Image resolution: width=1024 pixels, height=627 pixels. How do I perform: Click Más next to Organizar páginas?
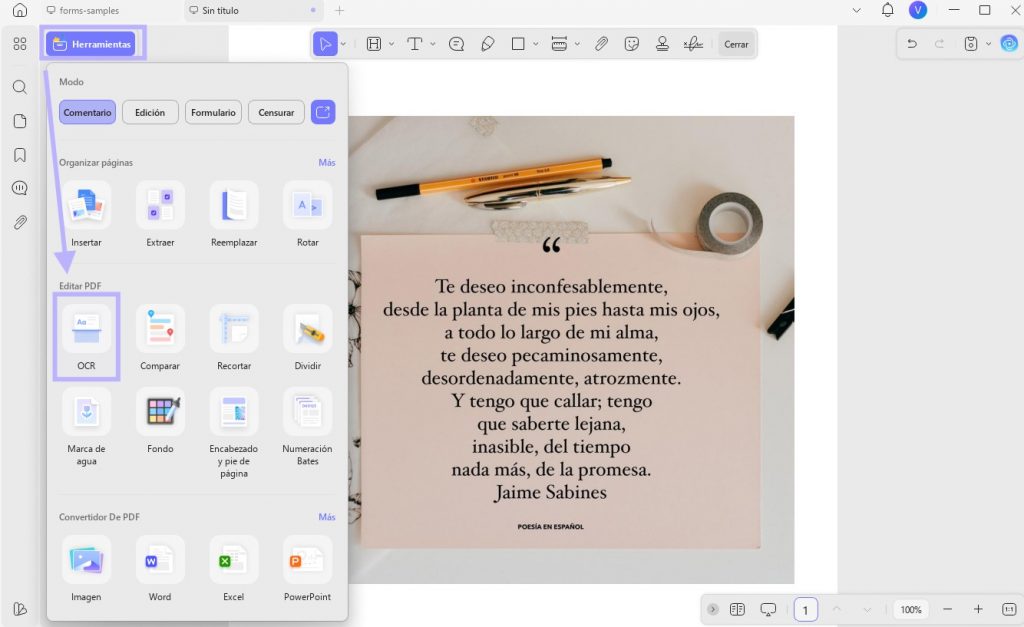tap(327, 162)
